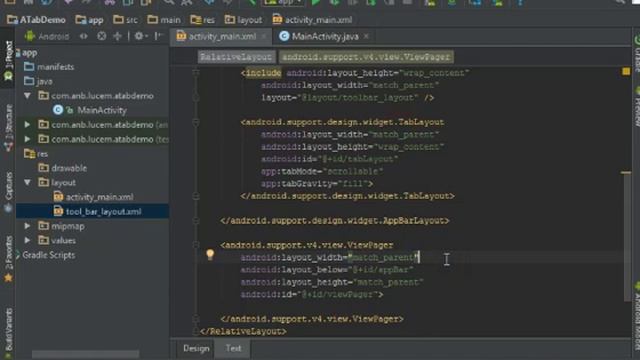
Task: Fold the include tag in gutter
Action: (x=196, y=73)
